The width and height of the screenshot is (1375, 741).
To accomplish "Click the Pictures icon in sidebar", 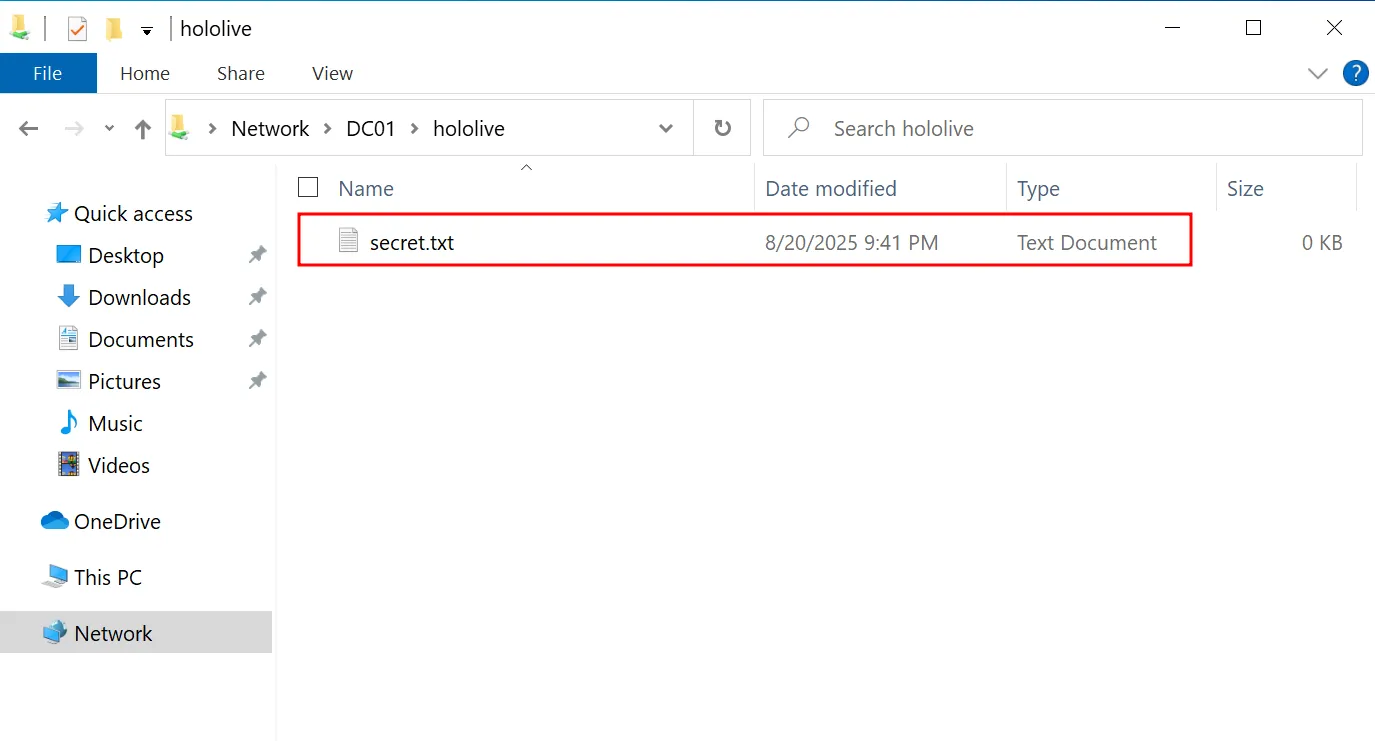I will [69, 380].
